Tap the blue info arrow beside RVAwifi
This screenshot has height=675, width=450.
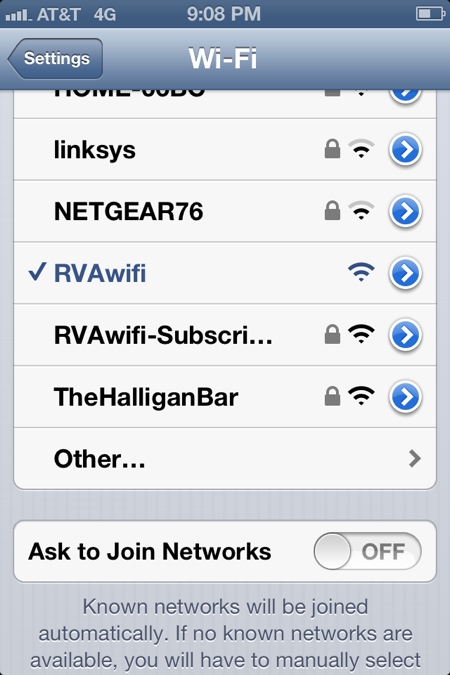tap(405, 273)
